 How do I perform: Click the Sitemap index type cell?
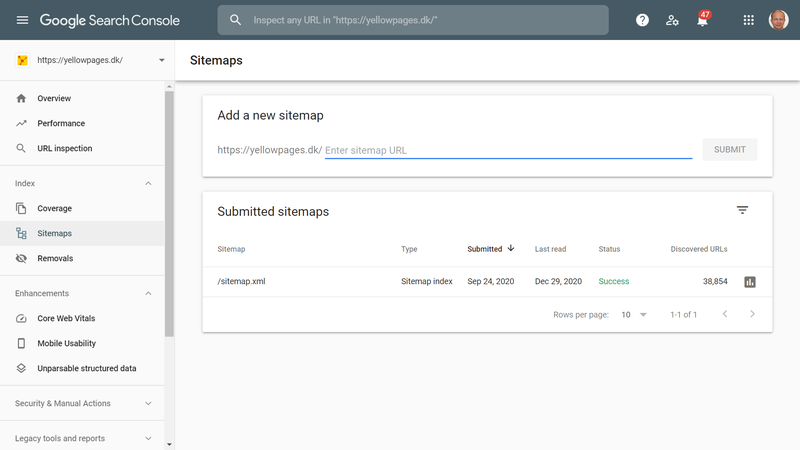point(427,282)
